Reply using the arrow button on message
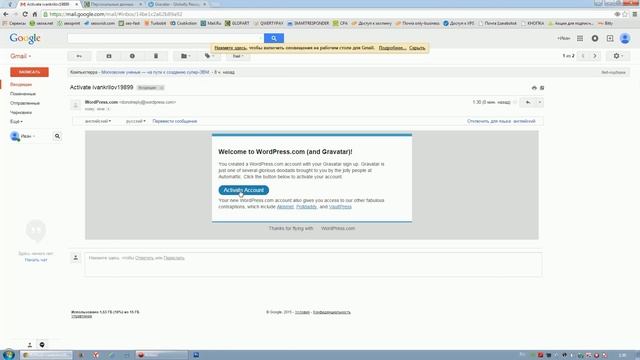Viewport: 640px width, 360px height. (528, 102)
